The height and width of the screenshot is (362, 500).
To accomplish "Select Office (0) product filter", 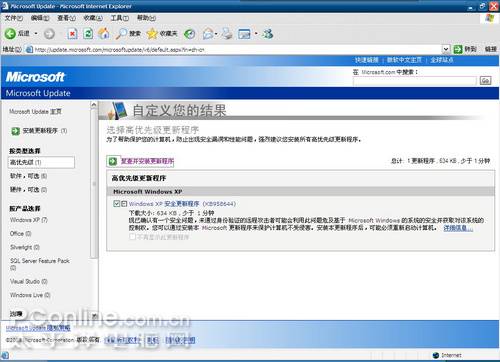I will point(21,234).
